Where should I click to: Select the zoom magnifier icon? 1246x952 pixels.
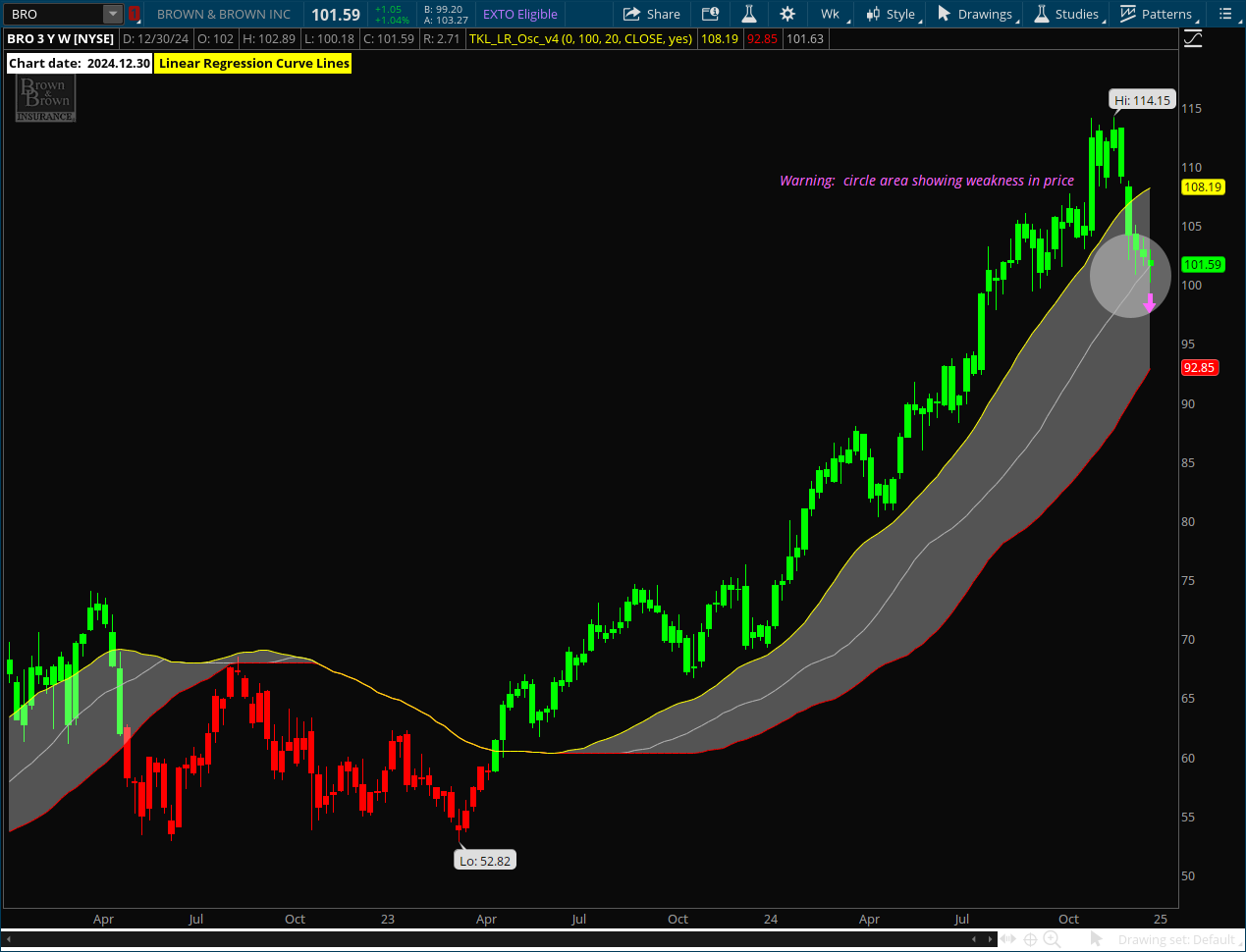coord(1052,939)
